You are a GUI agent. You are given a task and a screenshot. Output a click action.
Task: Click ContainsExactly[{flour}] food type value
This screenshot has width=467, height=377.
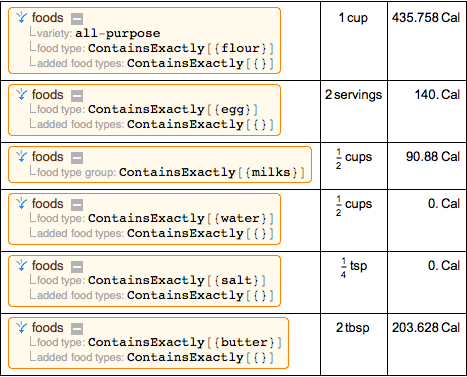coord(181,48)
